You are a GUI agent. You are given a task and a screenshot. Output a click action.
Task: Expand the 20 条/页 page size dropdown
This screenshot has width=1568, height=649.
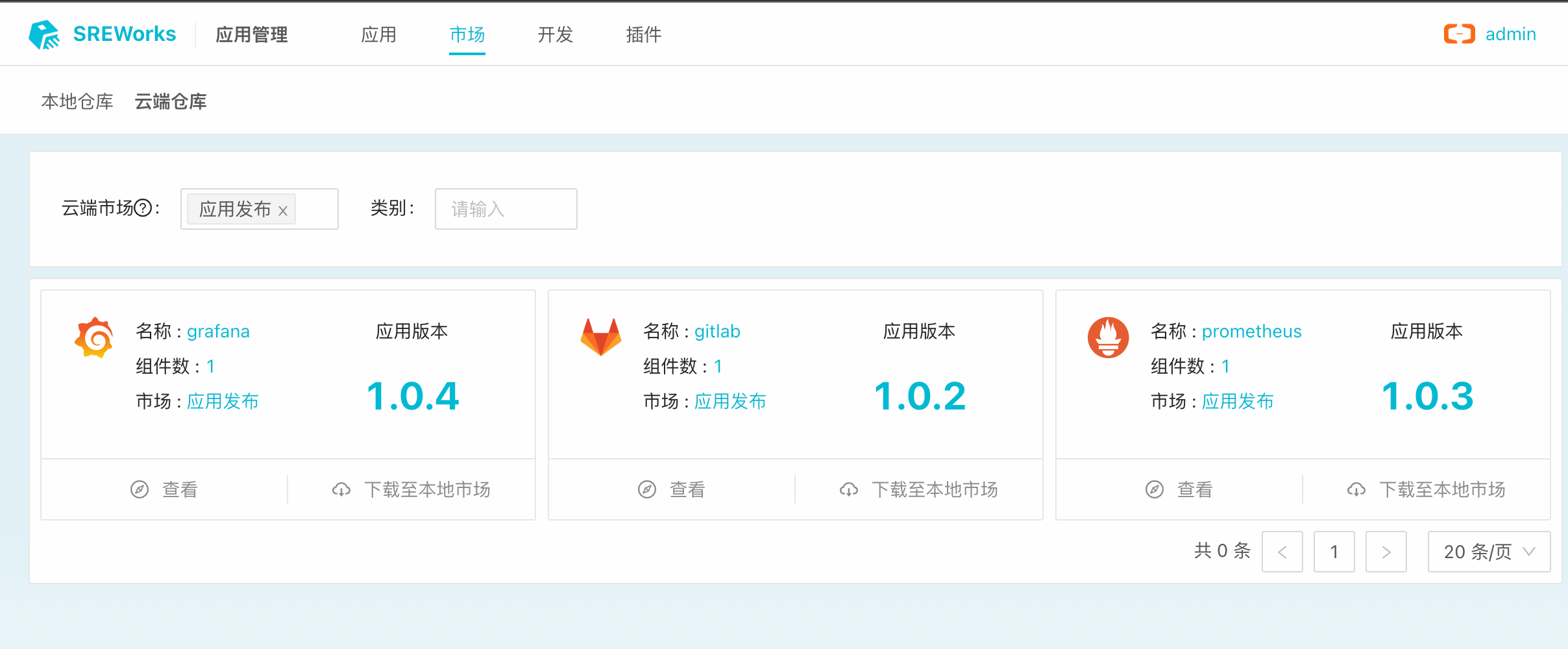pyautogui.click(x=1489, y=552)
